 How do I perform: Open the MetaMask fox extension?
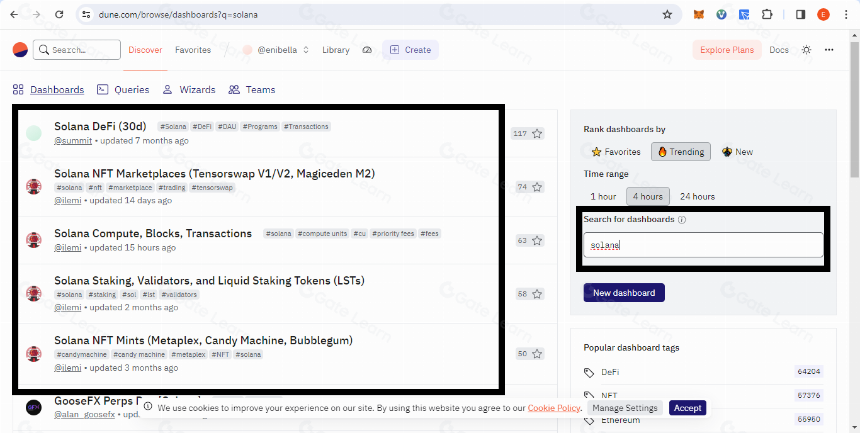(698, 15)
